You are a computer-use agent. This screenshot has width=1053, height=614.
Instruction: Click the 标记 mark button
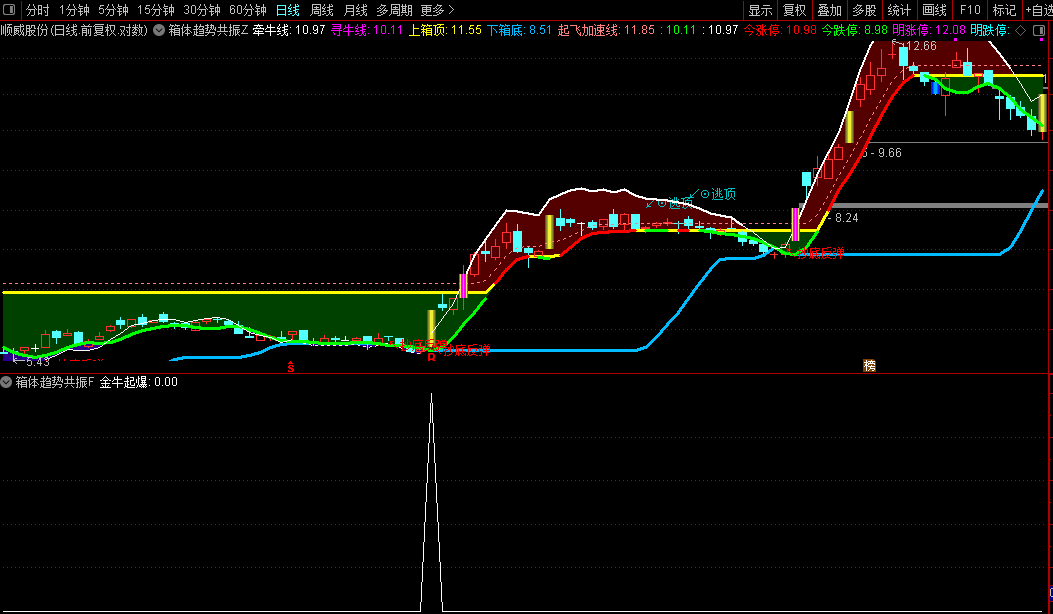[1004, 10]
